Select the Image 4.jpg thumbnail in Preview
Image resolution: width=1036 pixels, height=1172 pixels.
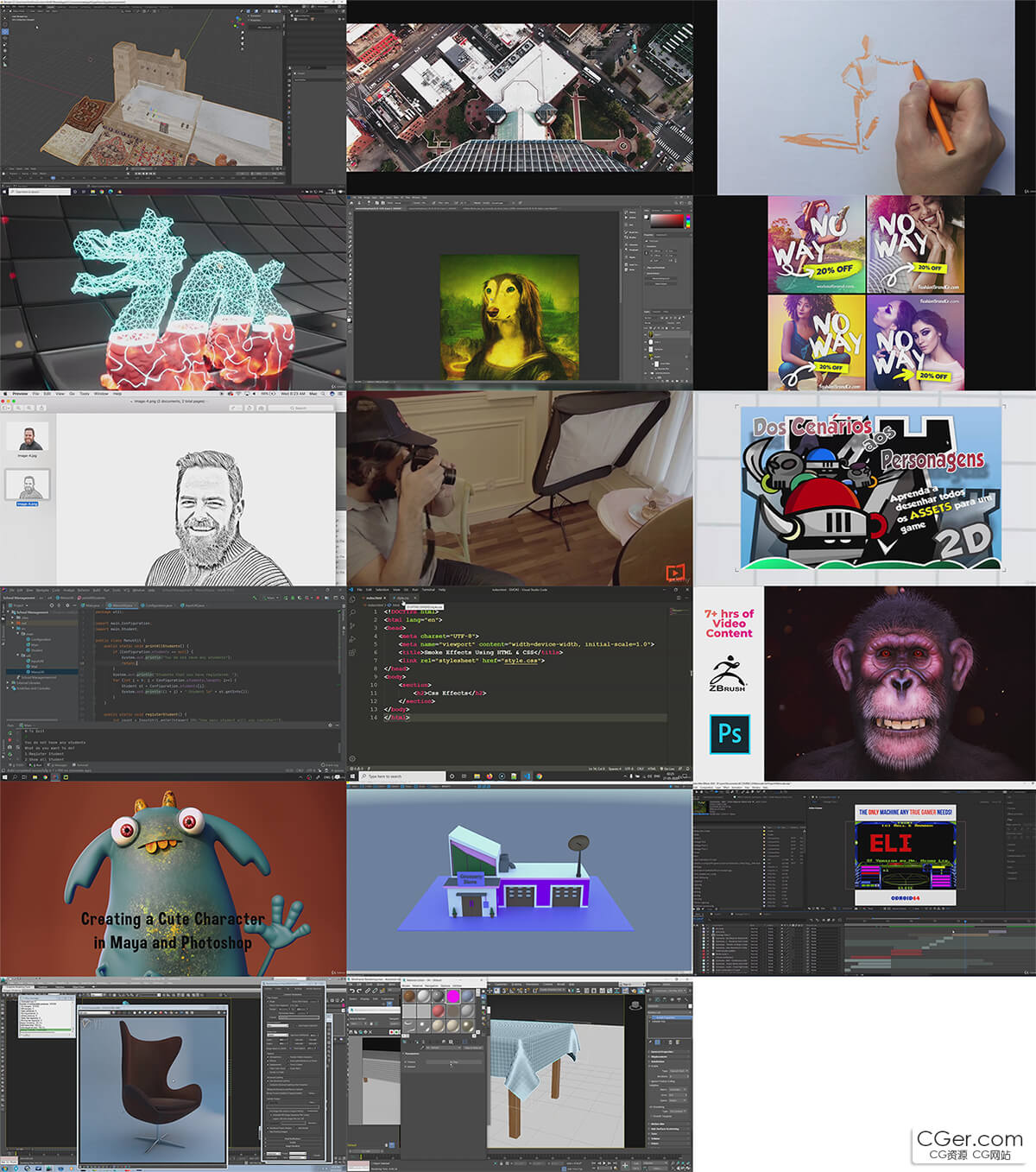[28, 436]
